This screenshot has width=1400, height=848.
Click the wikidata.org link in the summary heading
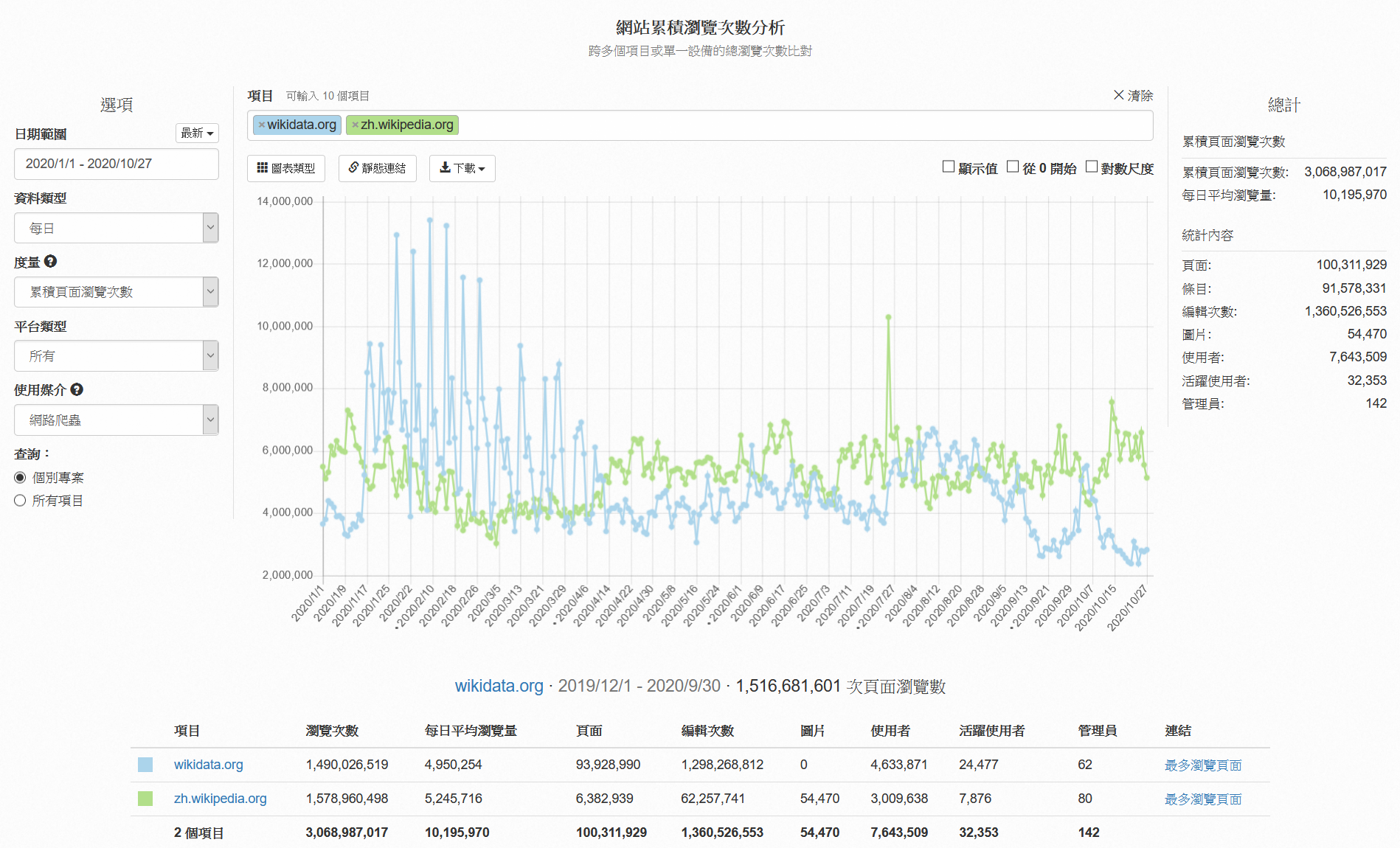499,686
